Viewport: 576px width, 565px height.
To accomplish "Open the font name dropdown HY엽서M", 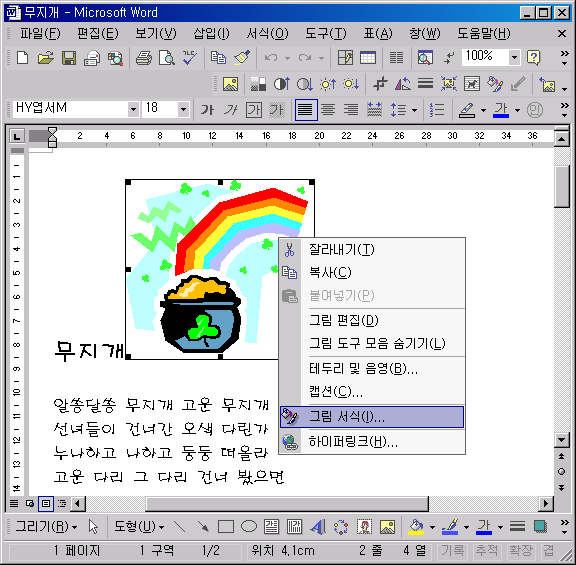I will pos(133,109).
